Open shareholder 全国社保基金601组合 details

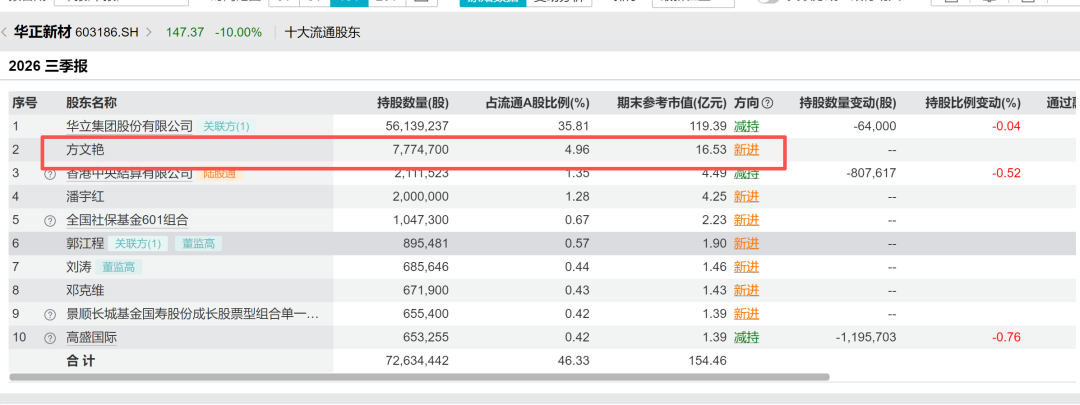(x=127, y=220)
